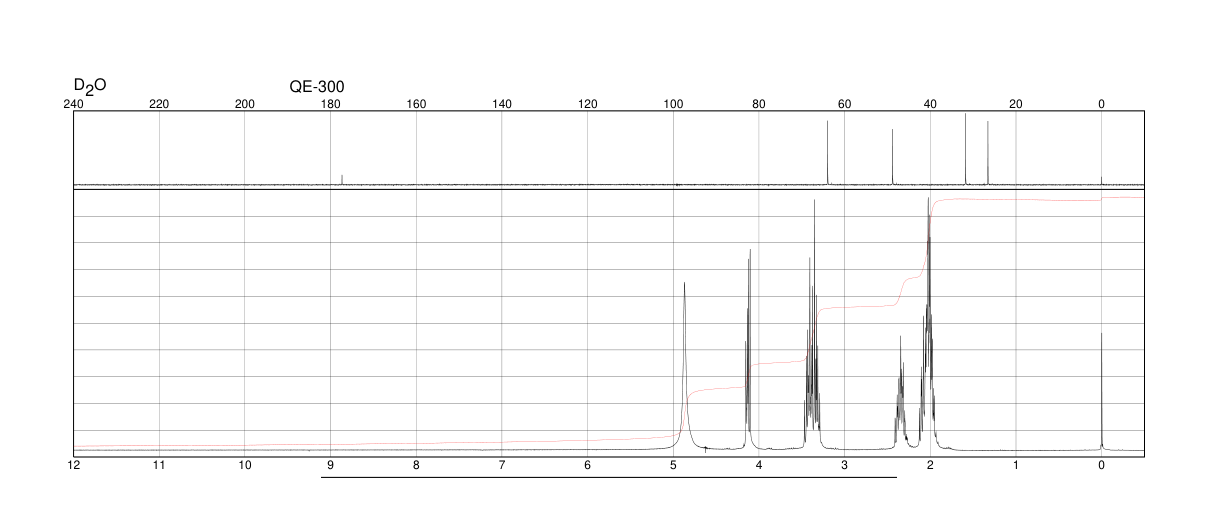Click the 2 ppm proton axis label
The image size is (1224, 528).
(930, 466)
